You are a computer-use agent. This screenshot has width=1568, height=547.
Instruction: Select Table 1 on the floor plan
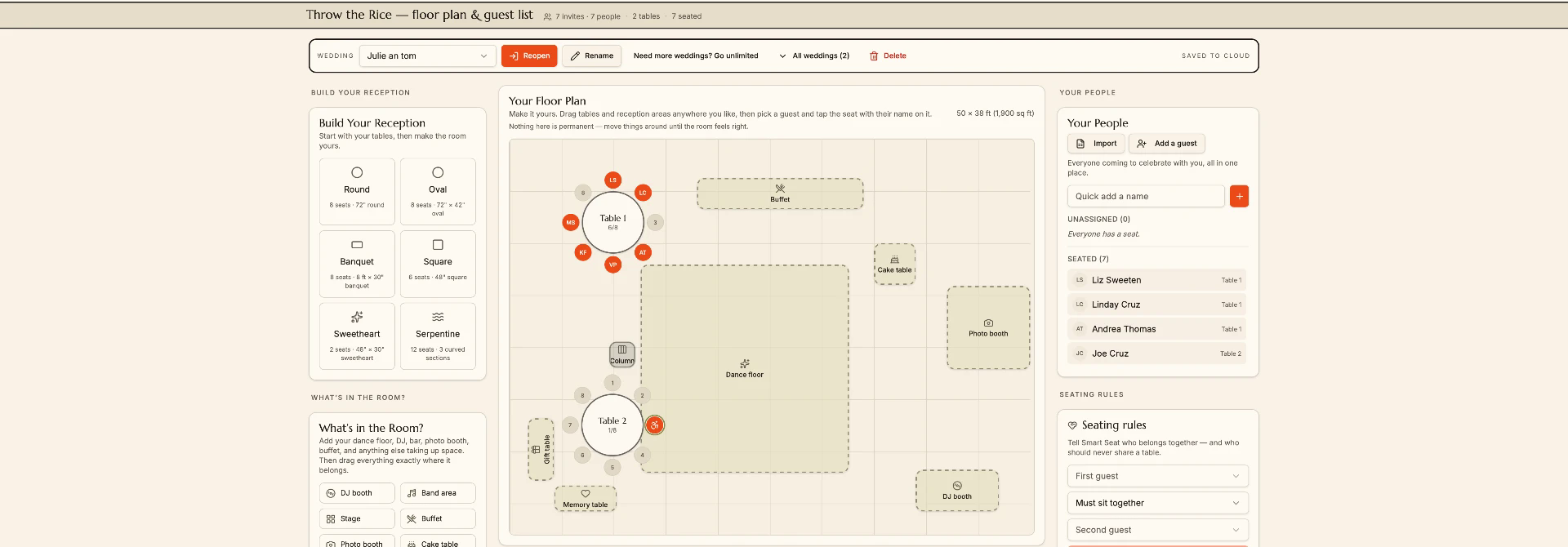[612, 222]
